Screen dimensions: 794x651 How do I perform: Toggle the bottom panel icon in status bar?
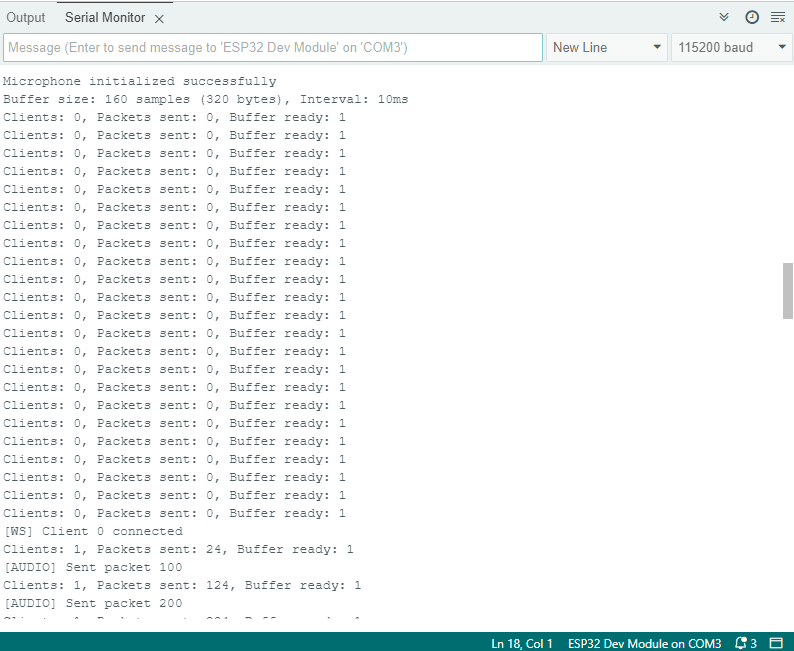point(776,643)
